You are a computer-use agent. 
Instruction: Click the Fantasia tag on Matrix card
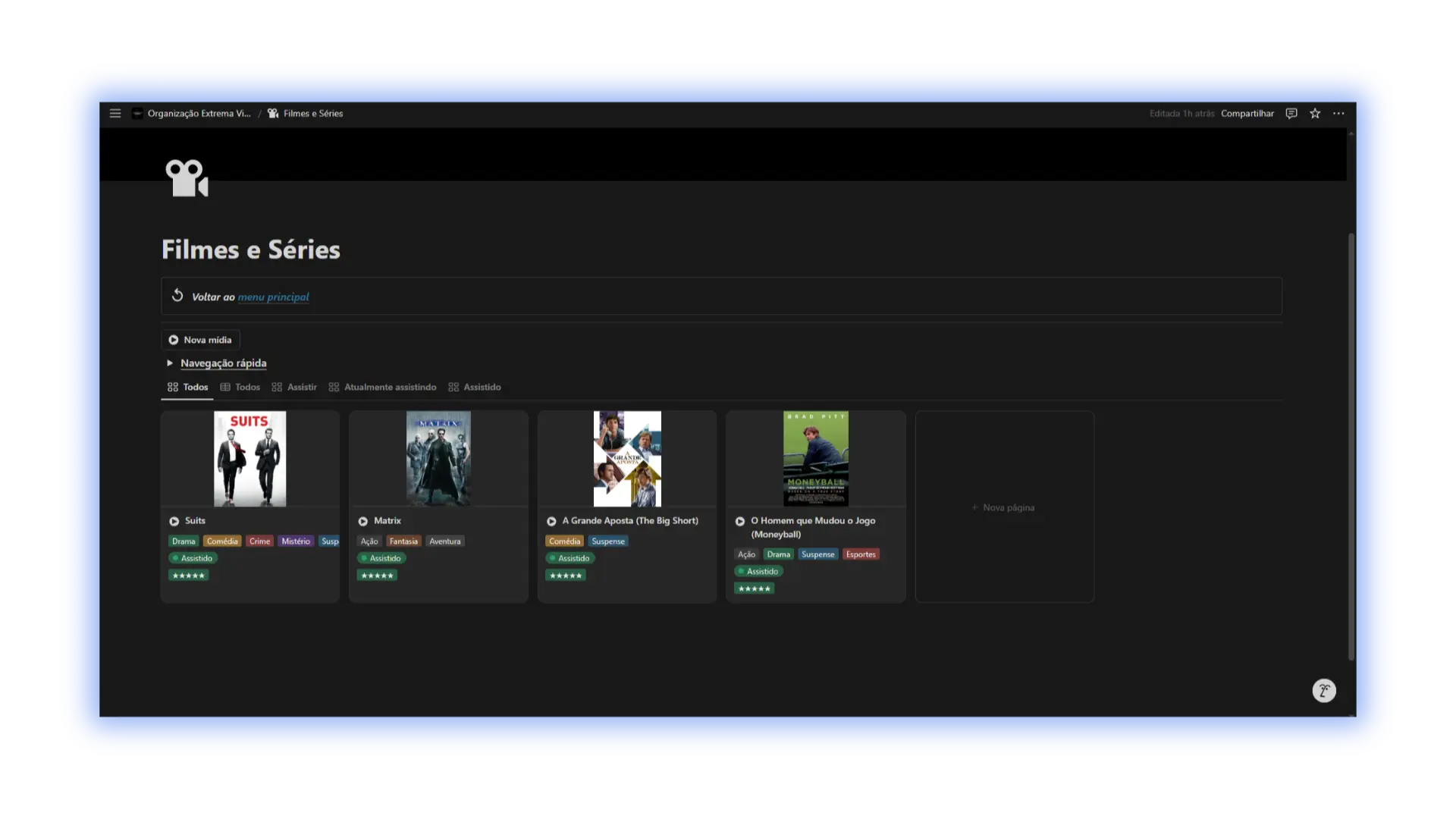403,541
